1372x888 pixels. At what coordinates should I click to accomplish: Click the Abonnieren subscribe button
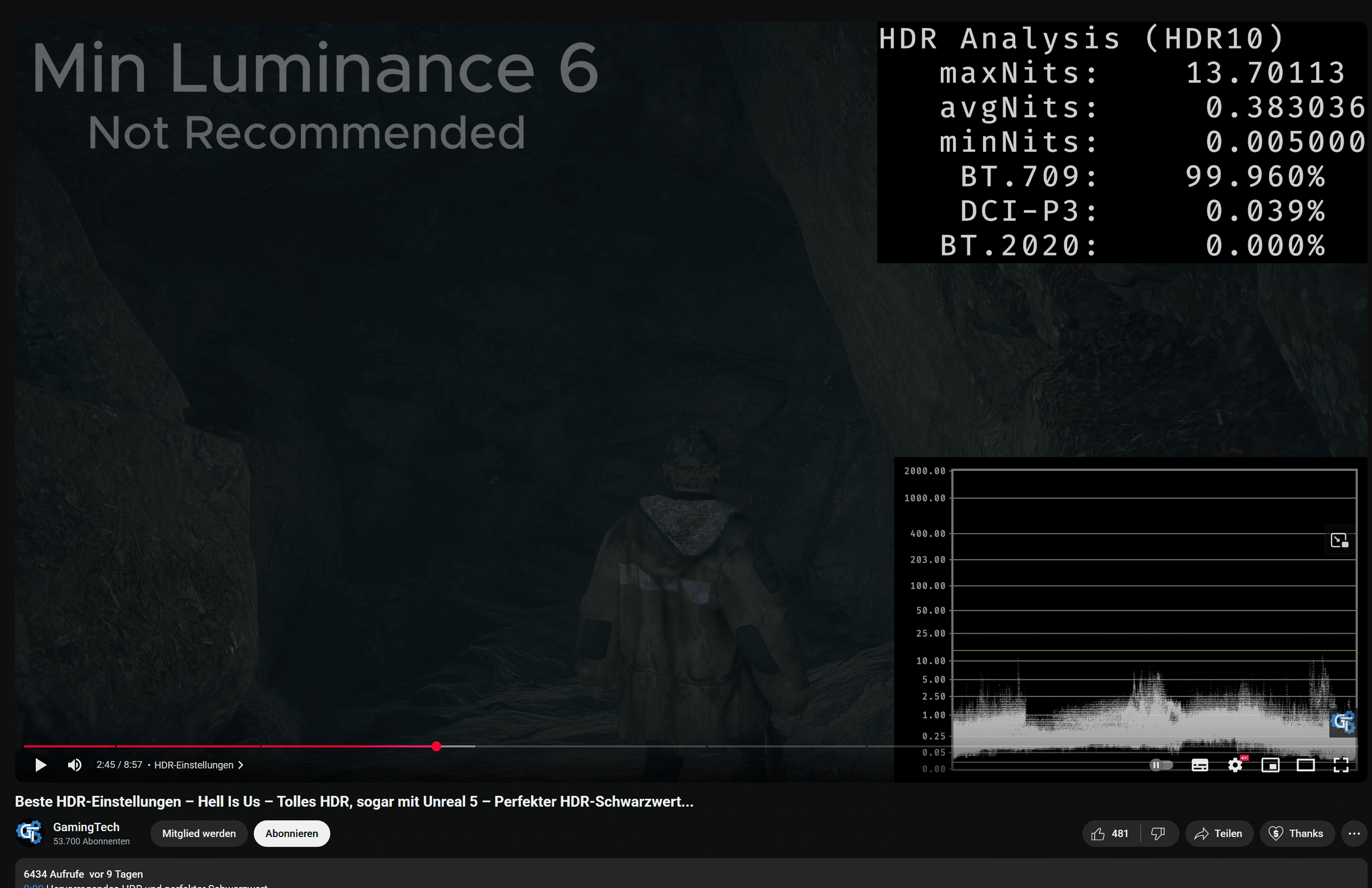pyautogui.click(x=291, y=833)
